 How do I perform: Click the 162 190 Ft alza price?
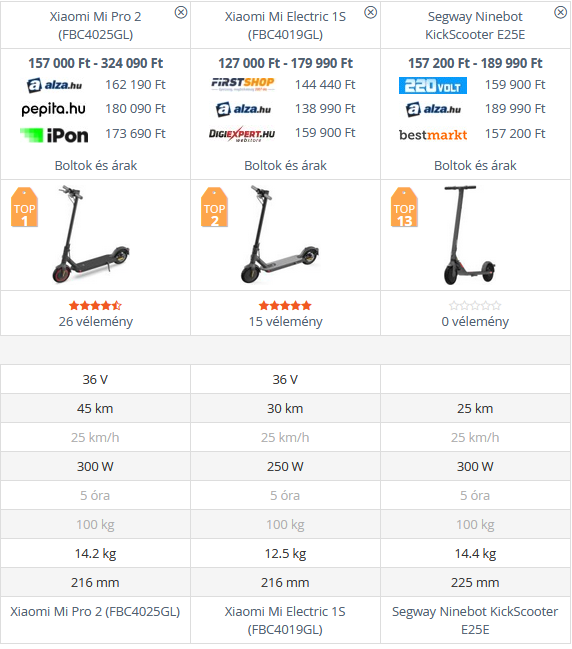click(135, 85)
